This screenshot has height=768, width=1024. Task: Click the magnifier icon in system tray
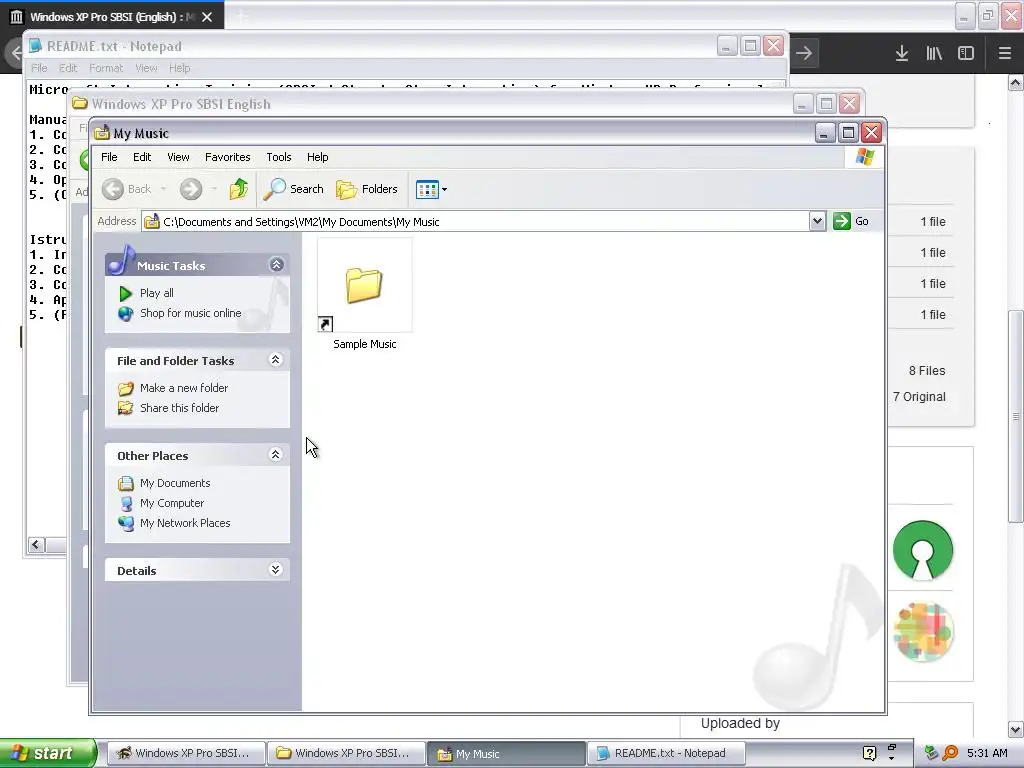click(950, 753)
